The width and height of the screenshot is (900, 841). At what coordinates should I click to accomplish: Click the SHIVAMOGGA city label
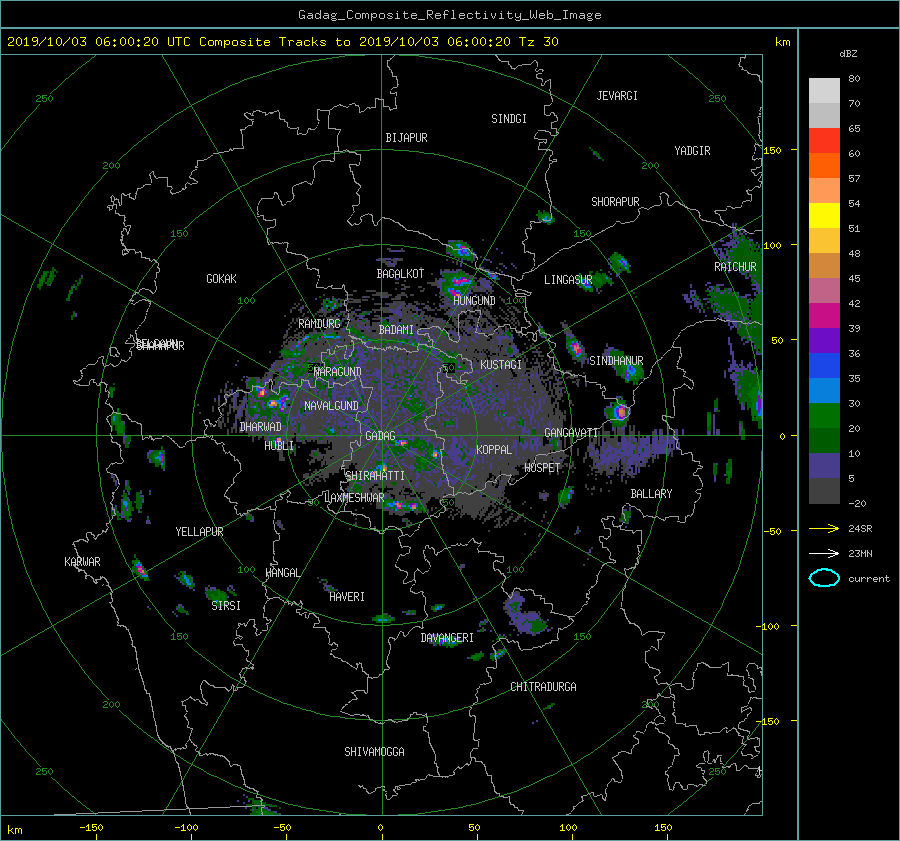pyautogui.click(x=374, y=751)
